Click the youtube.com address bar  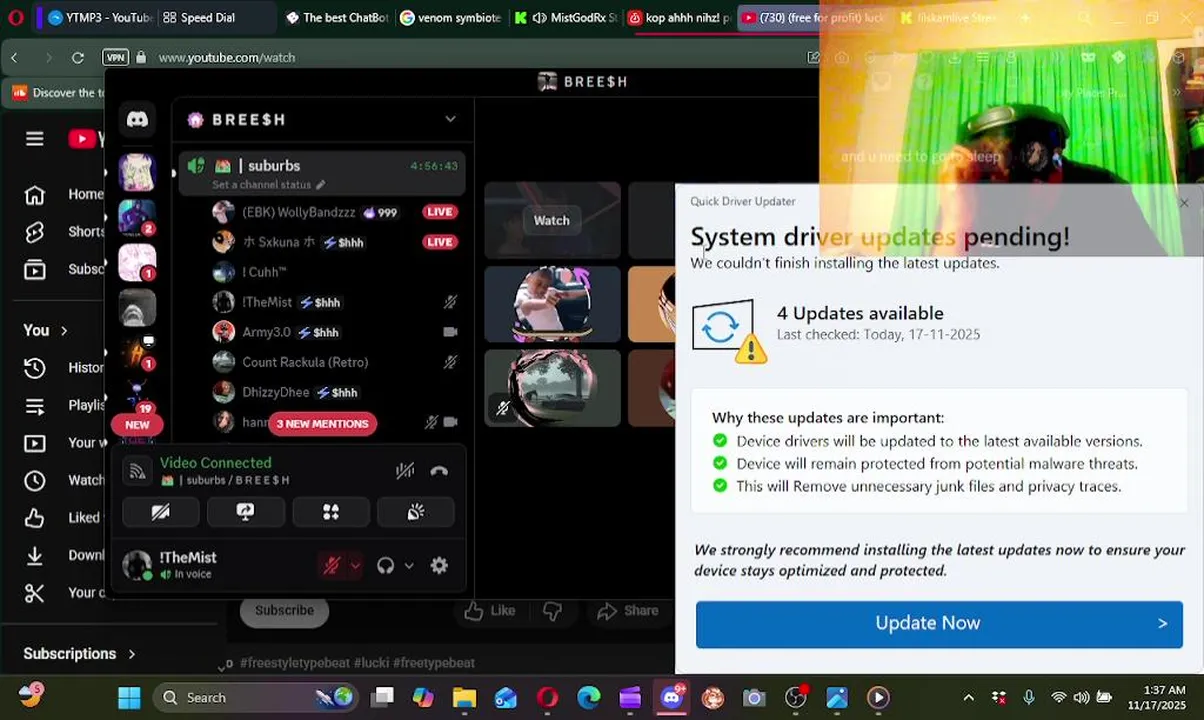tap(226, 57)
